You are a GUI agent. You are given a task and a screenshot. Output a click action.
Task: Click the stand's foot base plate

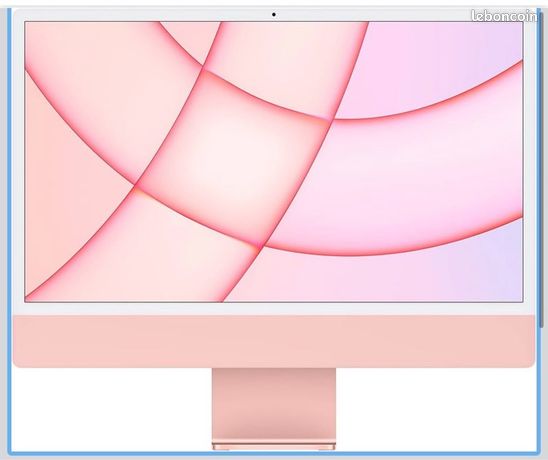274,446
